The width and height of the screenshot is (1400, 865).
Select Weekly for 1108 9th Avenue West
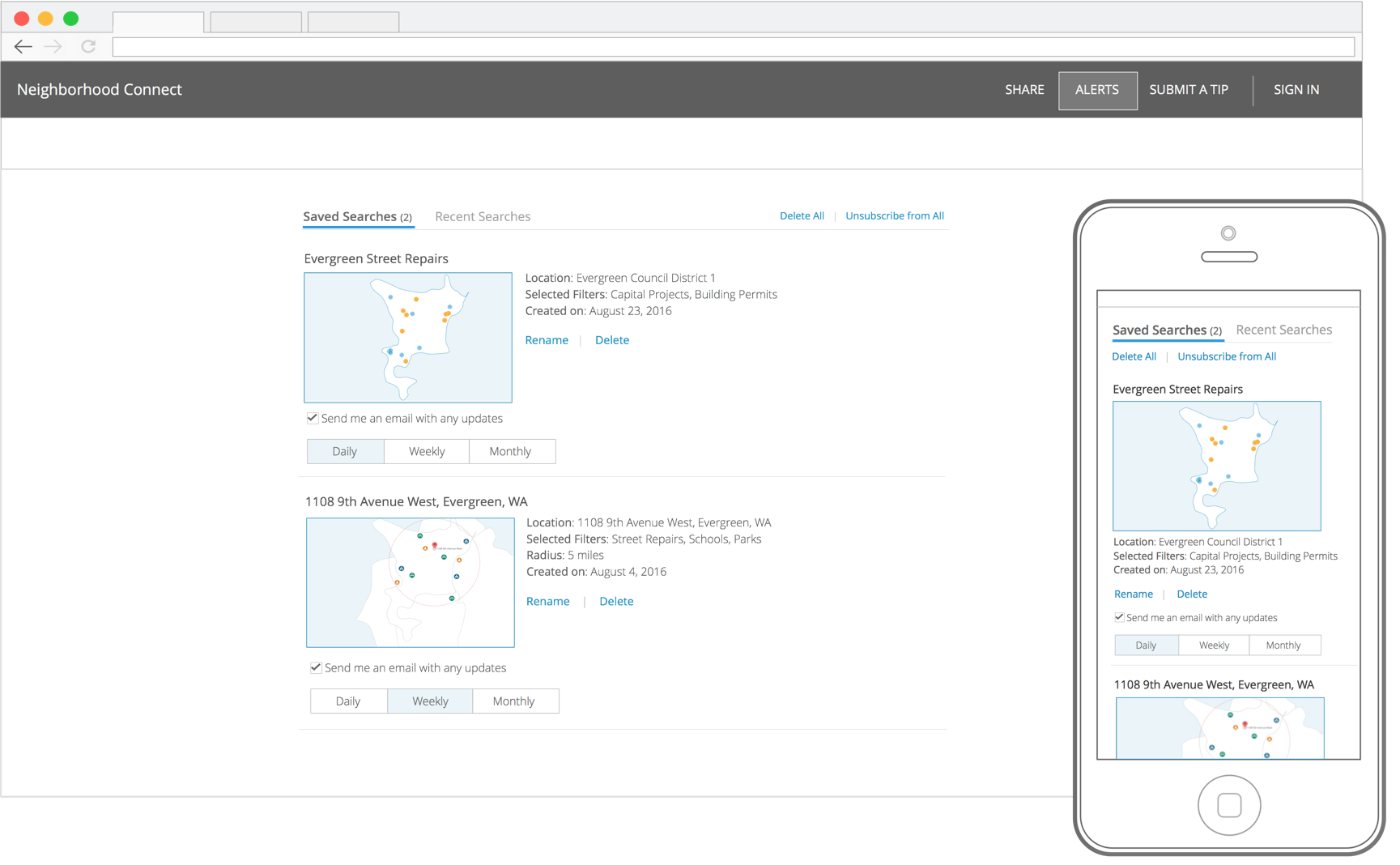(x=430, y=701)
